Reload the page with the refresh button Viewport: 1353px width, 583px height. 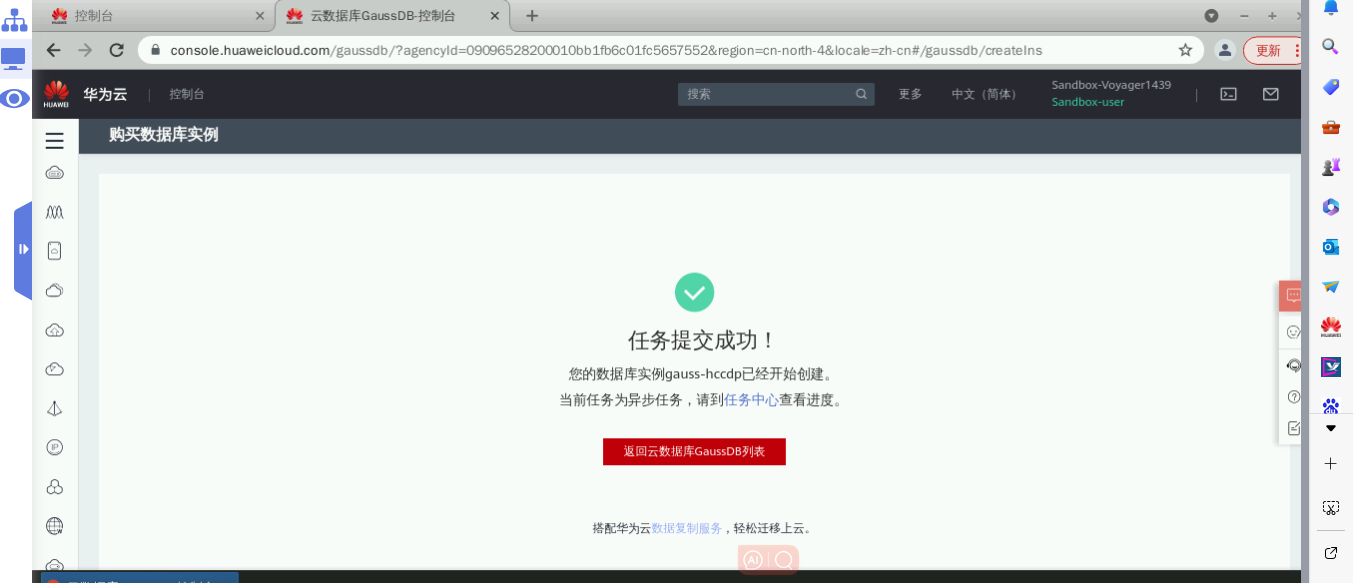(x=117, y=50)
